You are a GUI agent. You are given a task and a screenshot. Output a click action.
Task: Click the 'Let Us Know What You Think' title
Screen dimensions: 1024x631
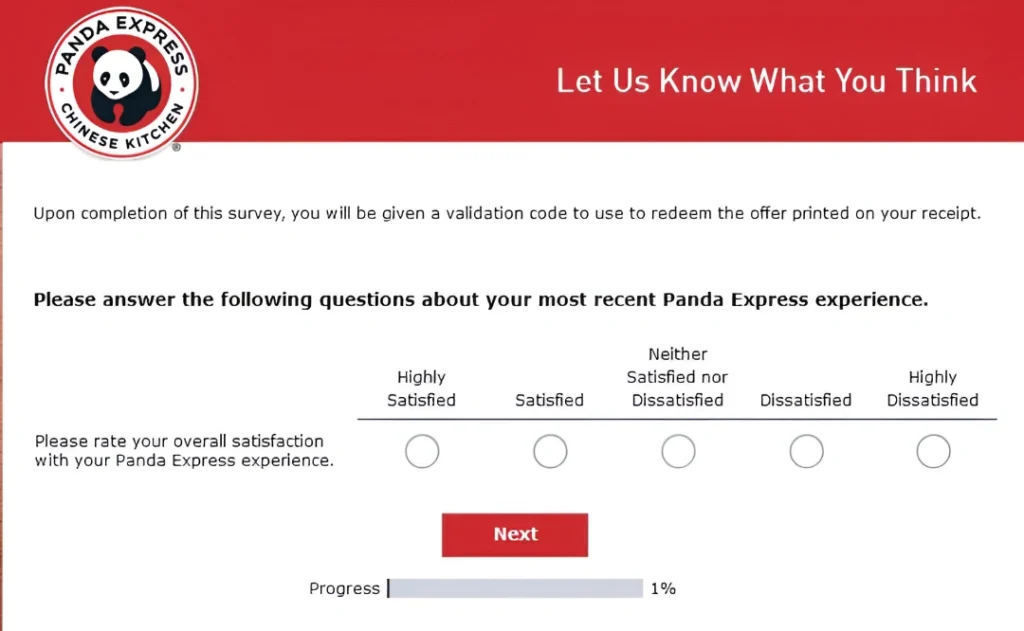766,81
